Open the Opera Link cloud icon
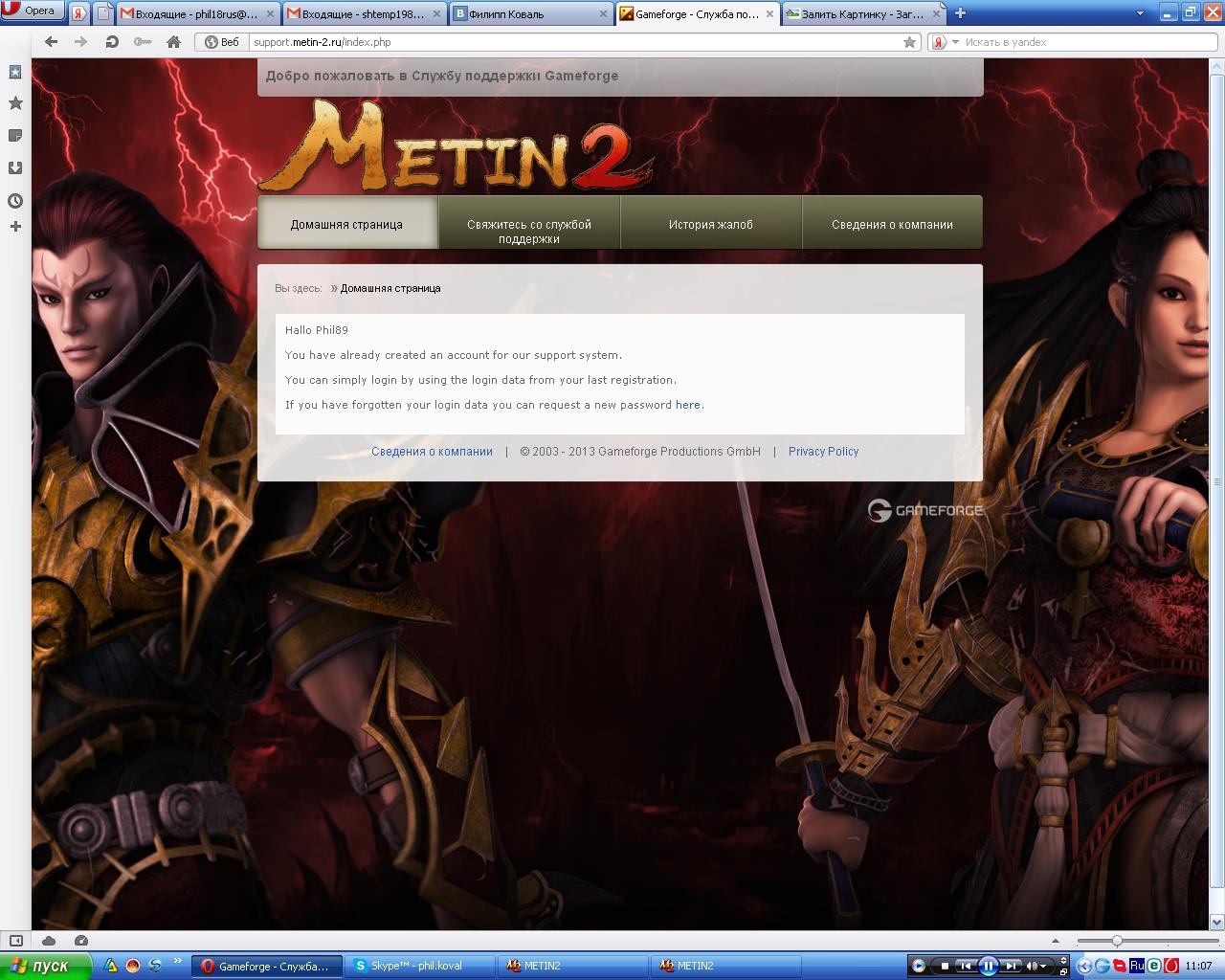The width and height of the screenshot is (1225, 980). 49,941
